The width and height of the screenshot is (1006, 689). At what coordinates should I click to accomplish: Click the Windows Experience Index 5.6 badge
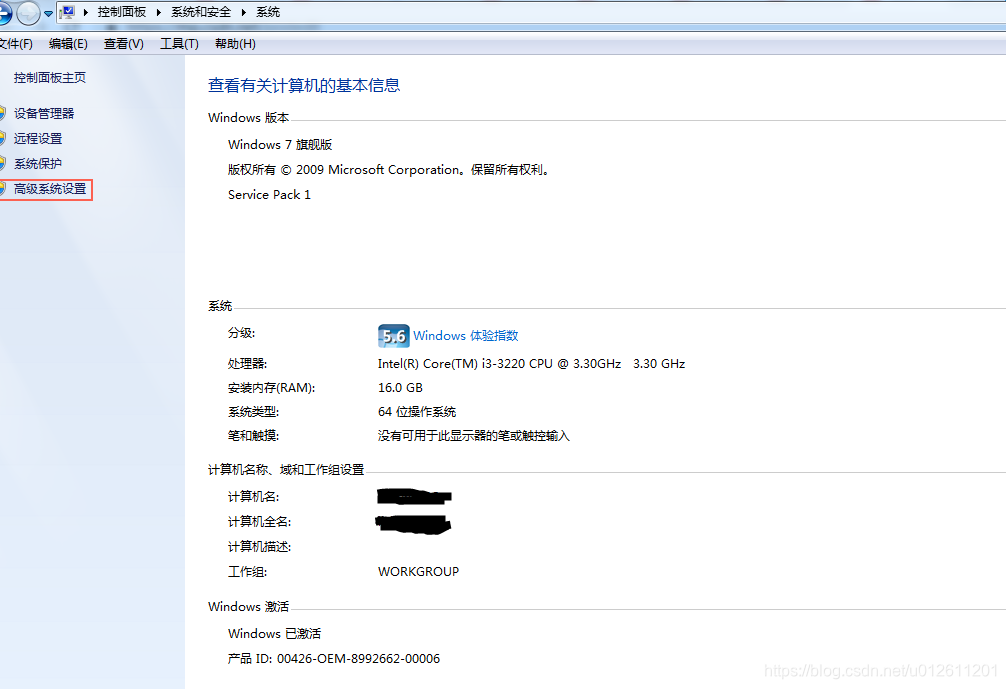[393, 336]
